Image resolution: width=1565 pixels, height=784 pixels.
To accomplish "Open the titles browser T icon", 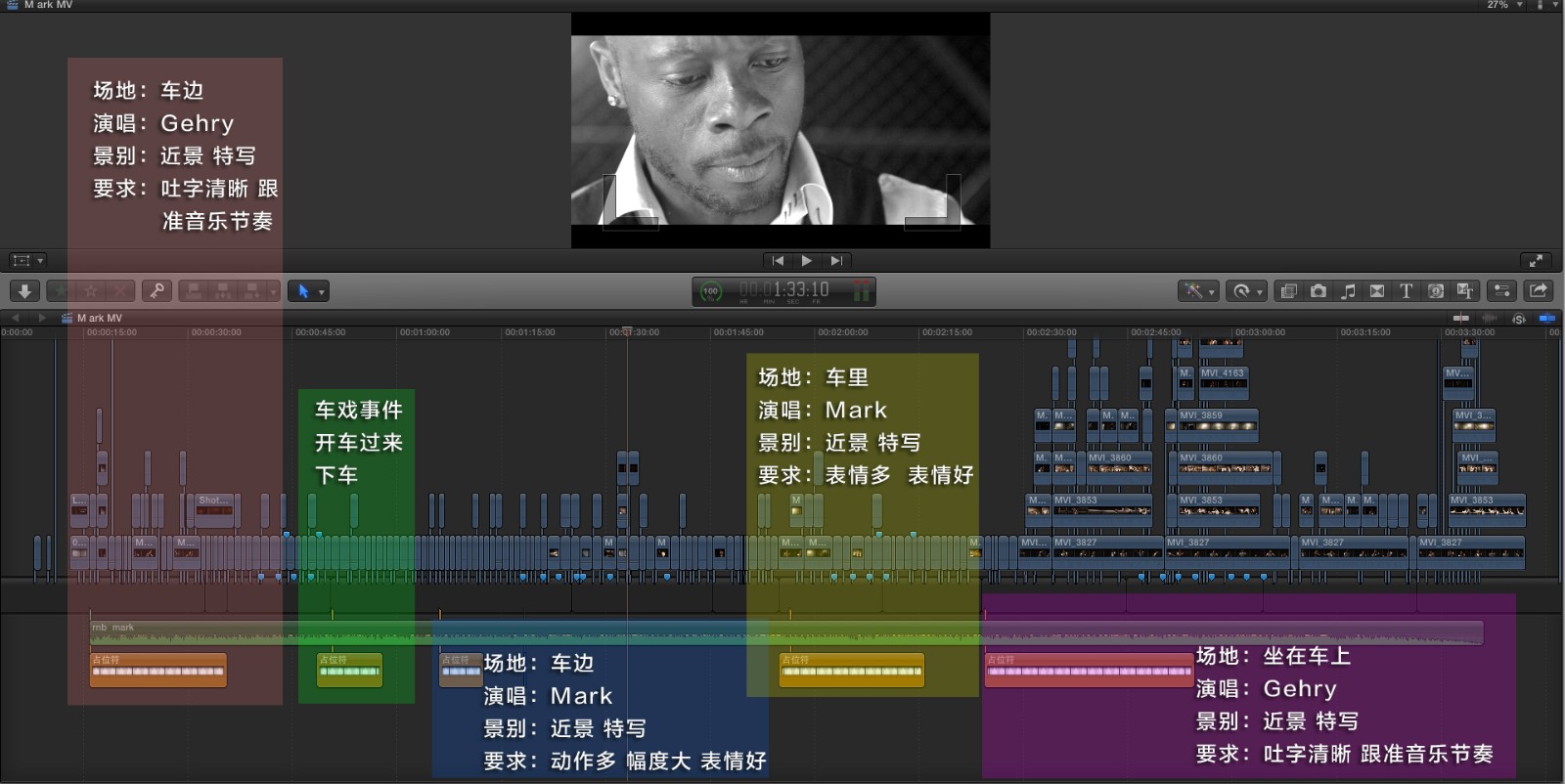I will 1406,291.
